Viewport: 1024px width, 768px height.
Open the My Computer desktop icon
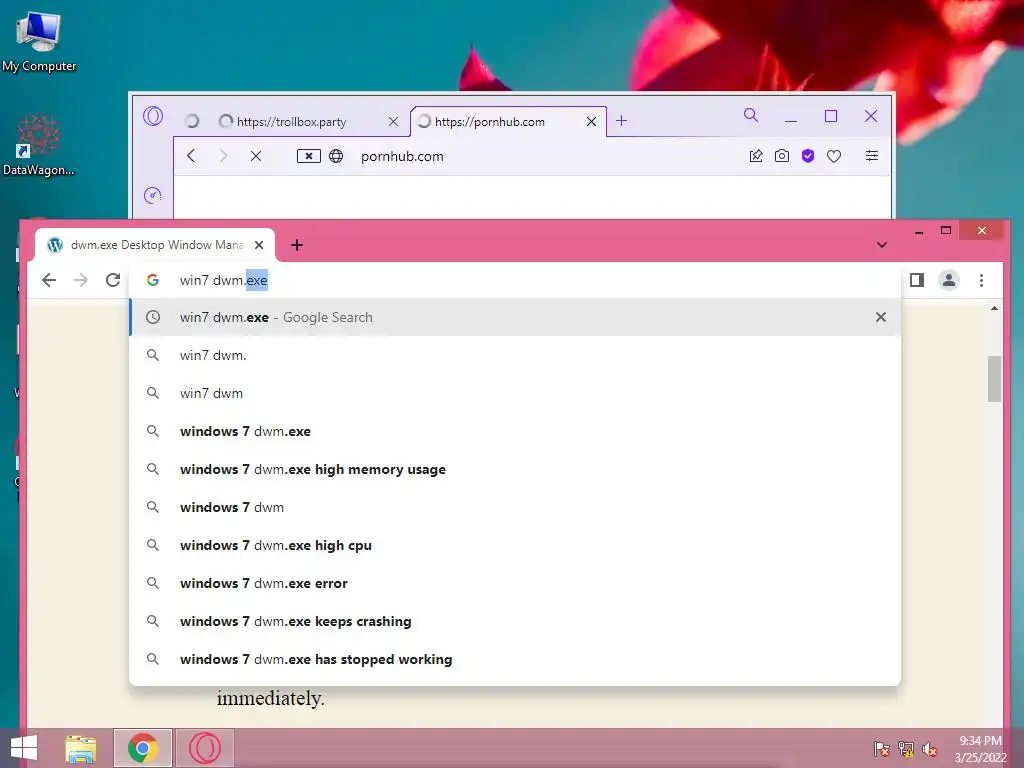[39, 41]
